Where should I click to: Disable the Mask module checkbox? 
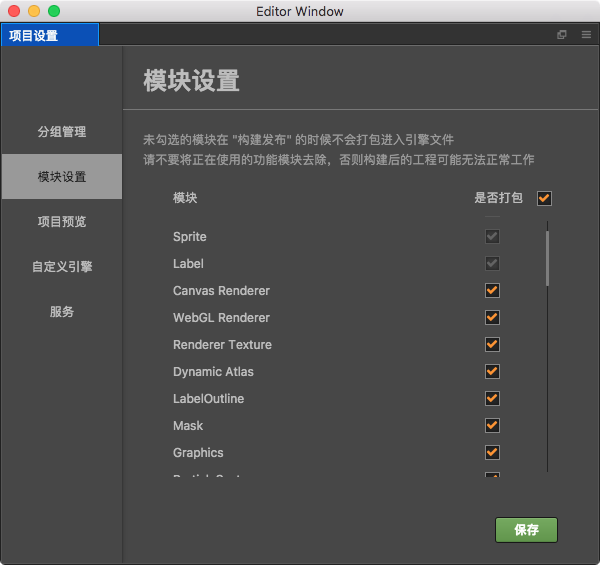click(x=492, y=425)
